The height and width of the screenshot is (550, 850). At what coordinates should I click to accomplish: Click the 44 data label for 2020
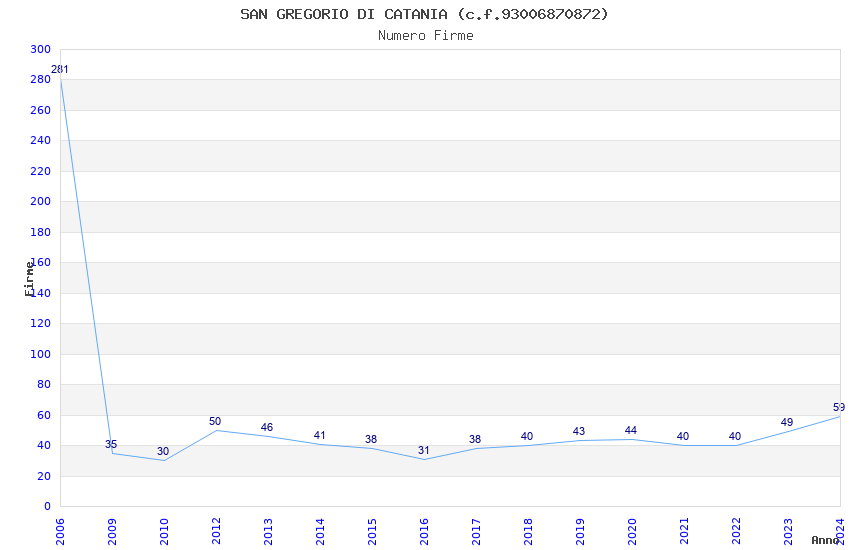pyautogui.click(x=630, y=431)
